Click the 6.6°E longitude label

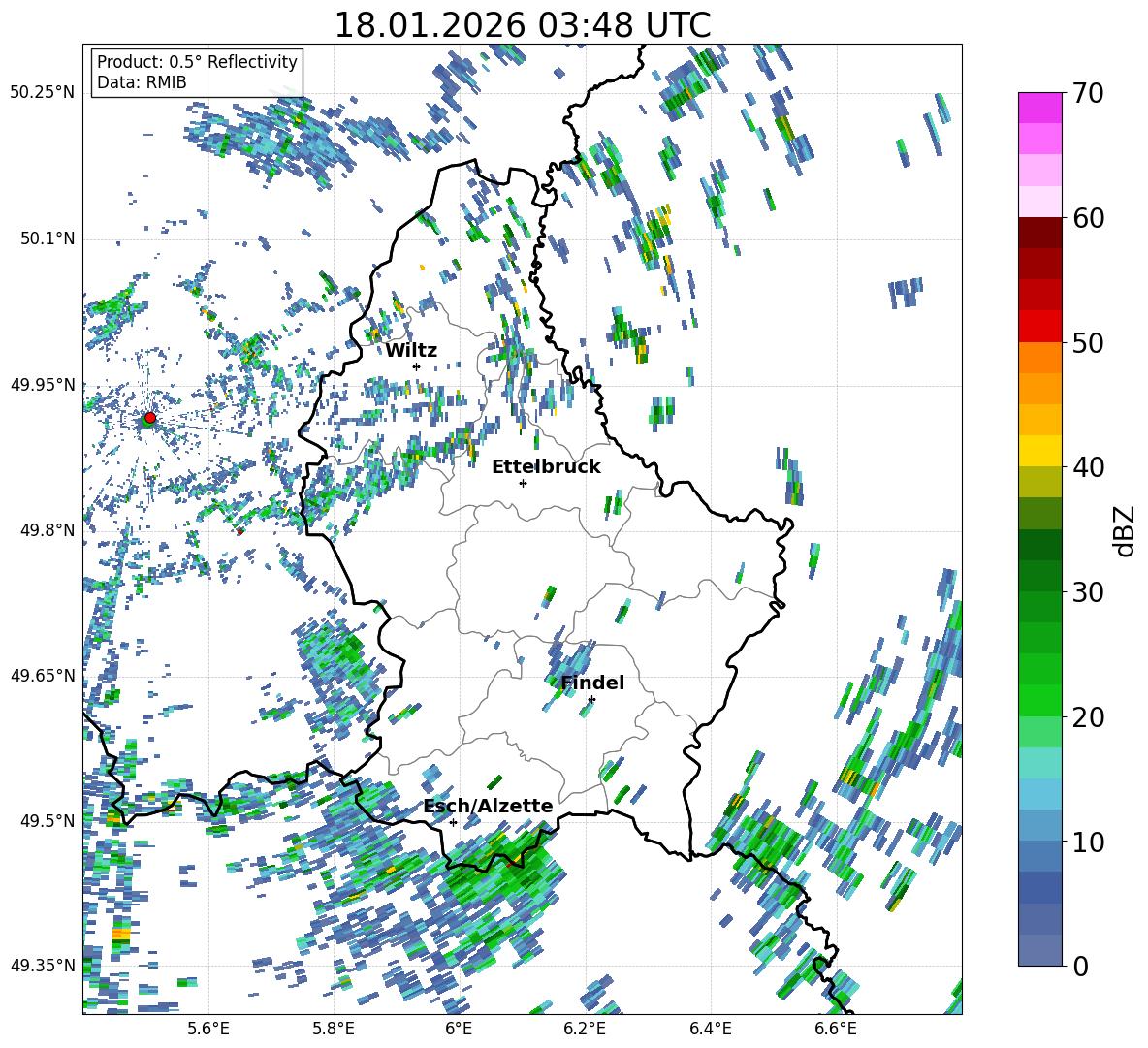pos(836,1029)
